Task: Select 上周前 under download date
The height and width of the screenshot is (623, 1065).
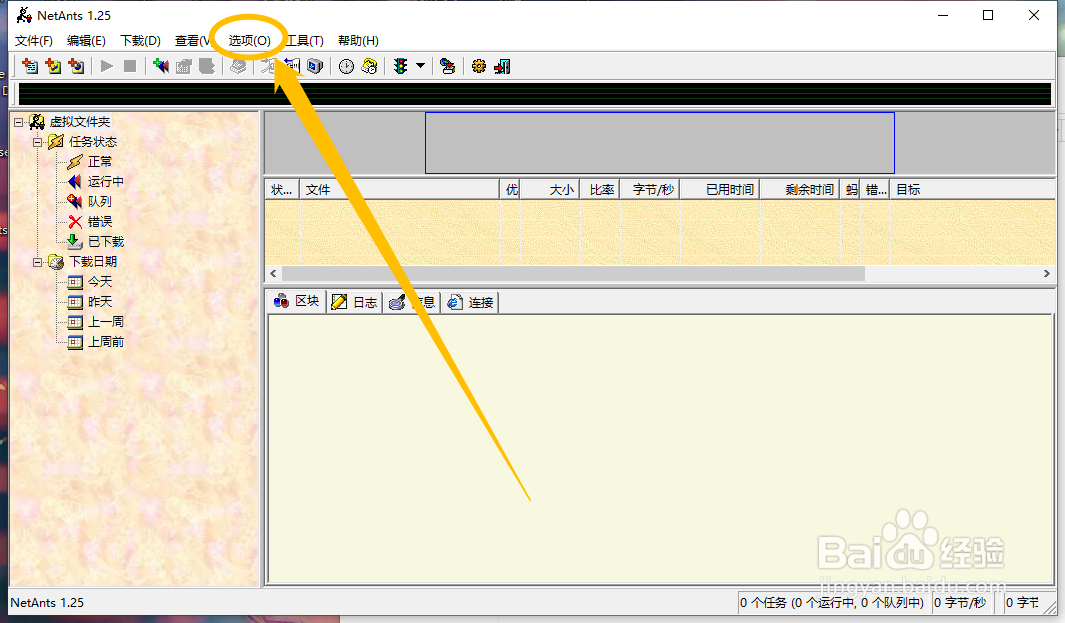Action: point(106,342)
